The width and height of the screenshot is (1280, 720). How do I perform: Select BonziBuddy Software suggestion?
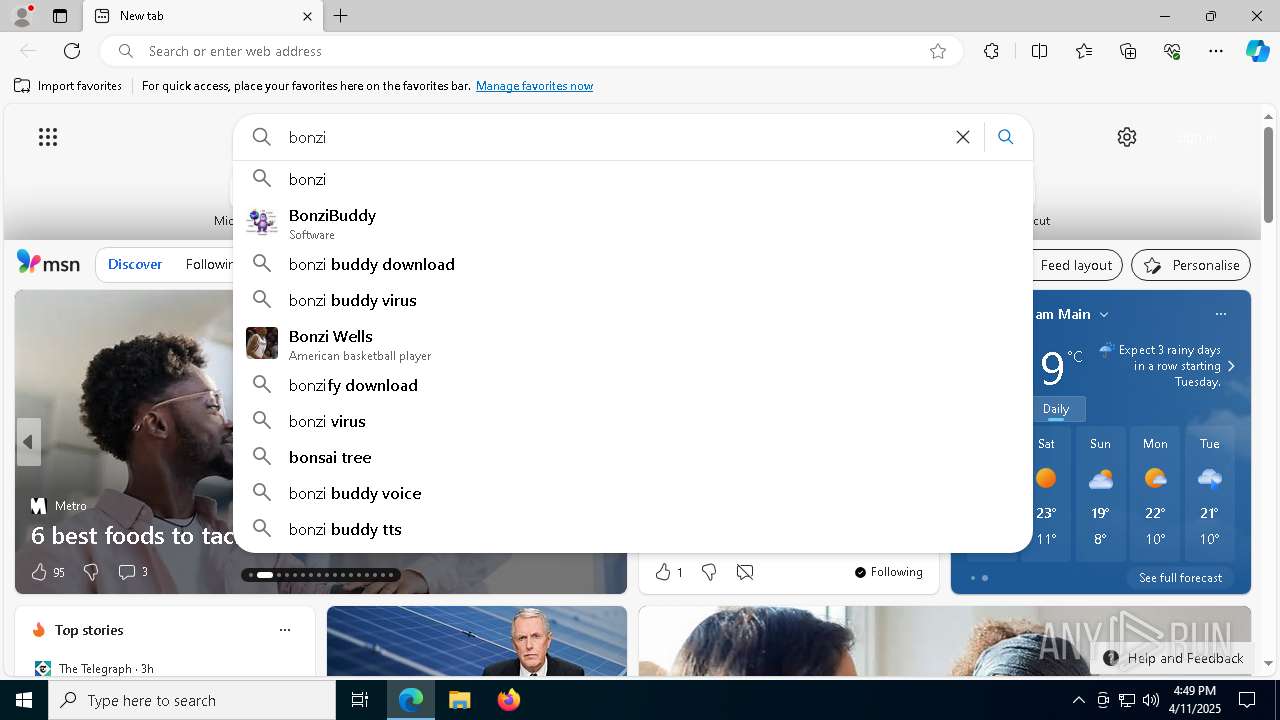tap(633, 222)
